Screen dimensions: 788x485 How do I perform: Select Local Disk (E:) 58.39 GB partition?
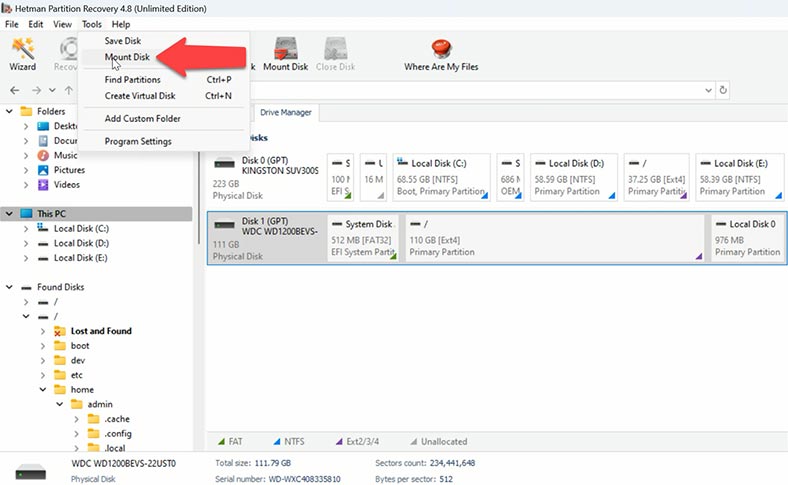coord(740,177)
